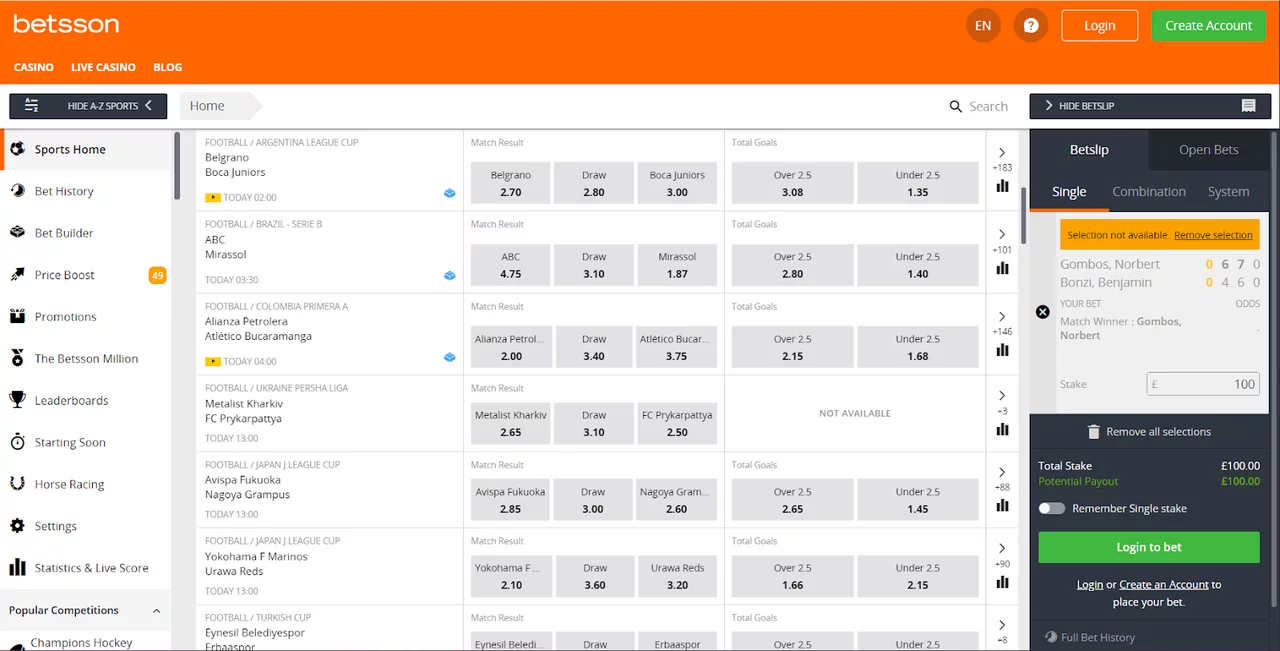
Task: Expand more markets for ABC vs Mirassol
Action: pyautogui.click(x=1002, y=234)
